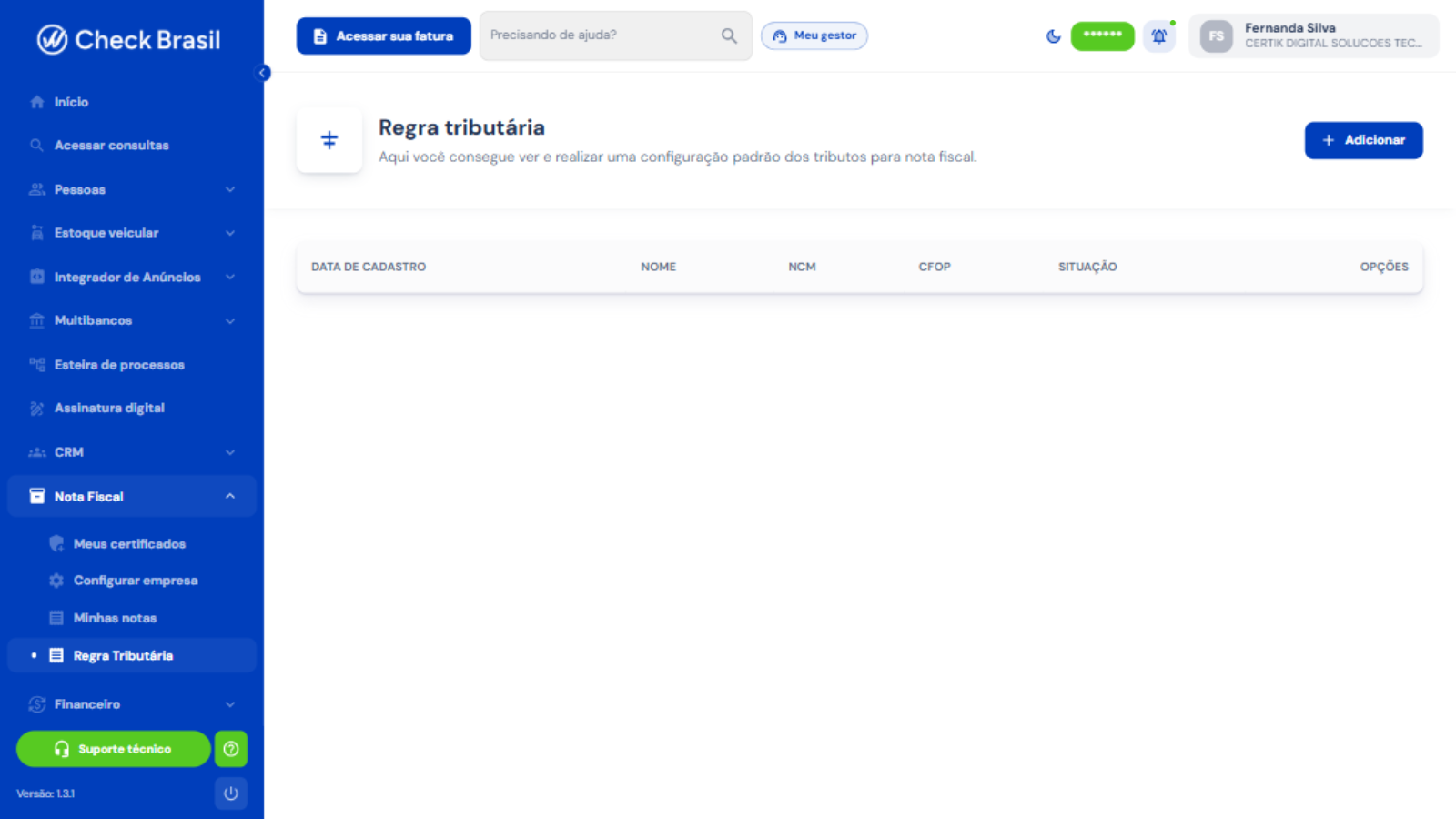Click the OPÇÕES column header

coord(1384,267)
